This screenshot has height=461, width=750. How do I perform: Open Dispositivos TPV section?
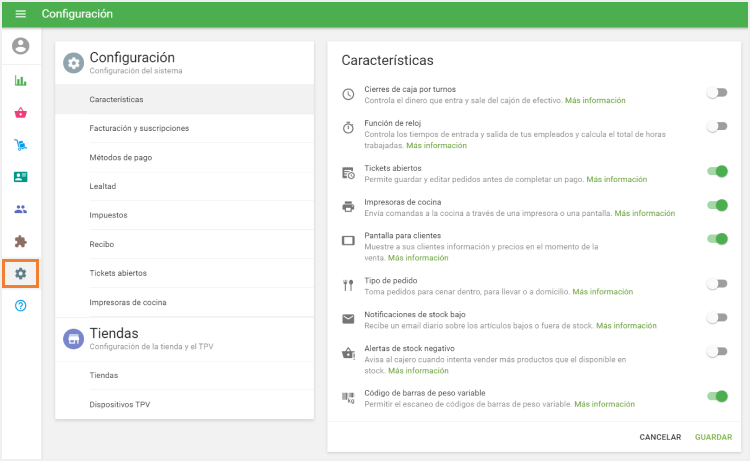pyautogui.click(x=185, y=405)
